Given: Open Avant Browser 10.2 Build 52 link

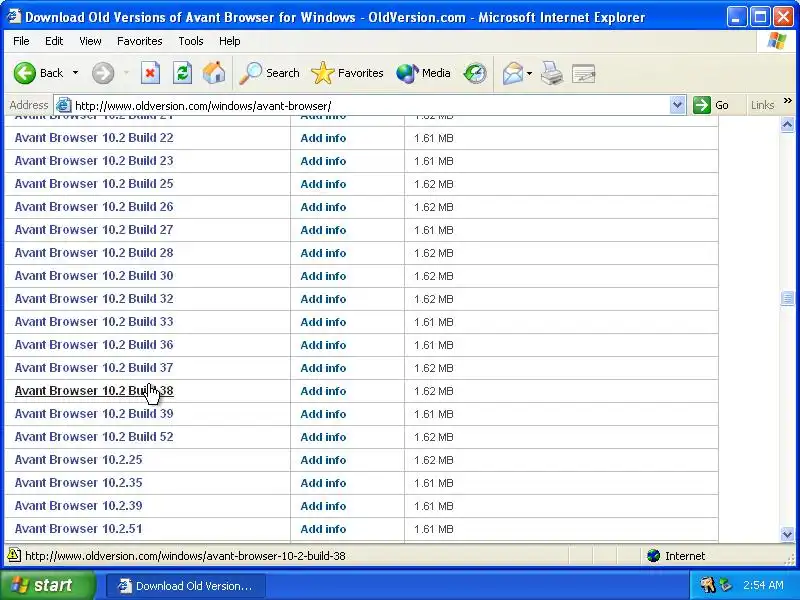Looking at the screenshot, I should tap(94, 437).
